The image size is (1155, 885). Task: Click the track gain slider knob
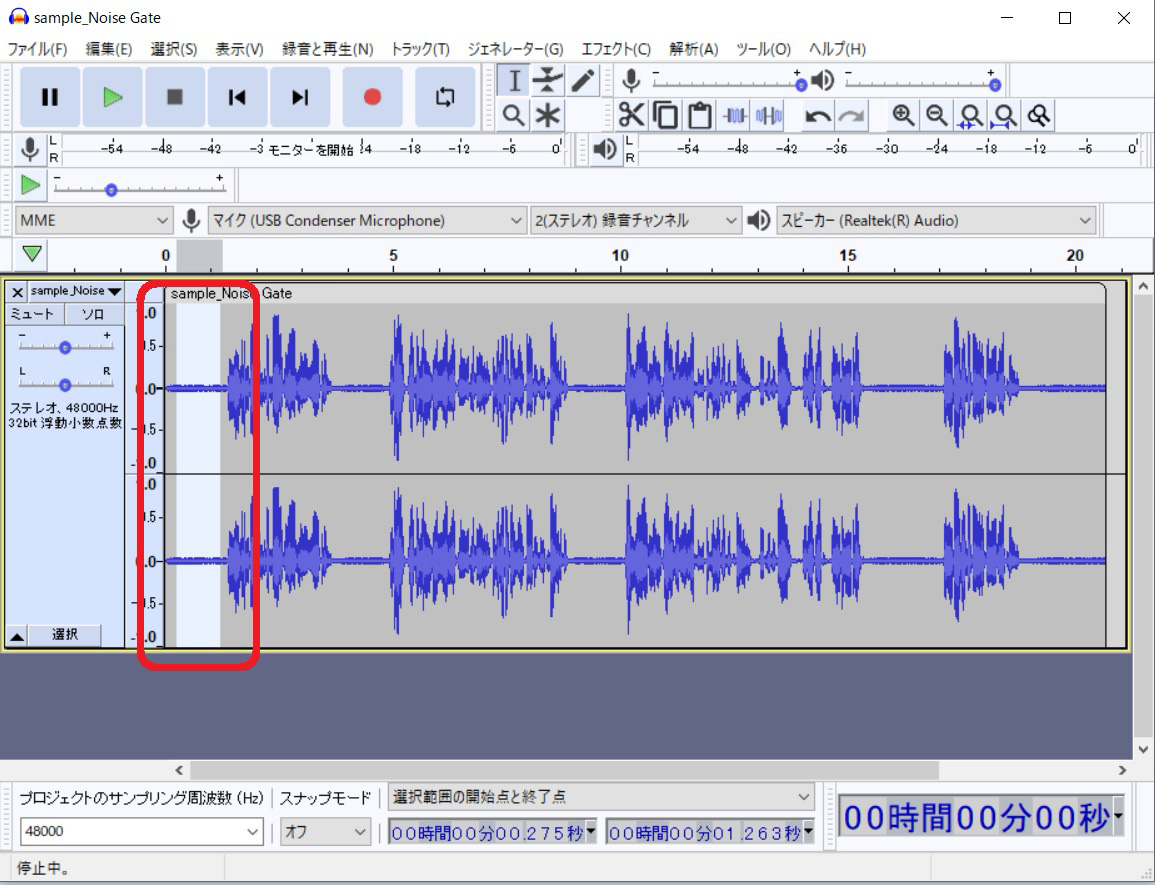coord(65,347)
